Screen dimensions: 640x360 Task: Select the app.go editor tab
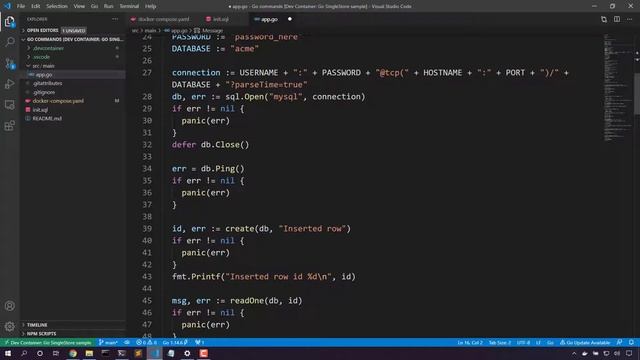pyautogui.click(x=269, y=19)
